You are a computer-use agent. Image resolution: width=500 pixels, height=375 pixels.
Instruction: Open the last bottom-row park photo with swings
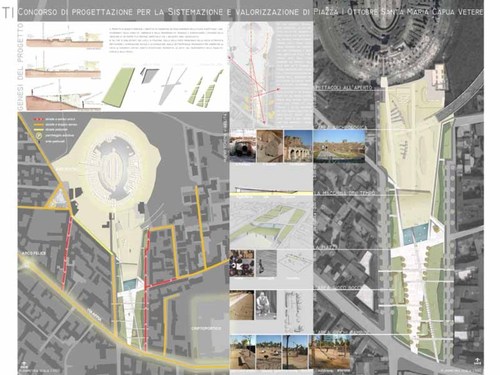point(330,352)
